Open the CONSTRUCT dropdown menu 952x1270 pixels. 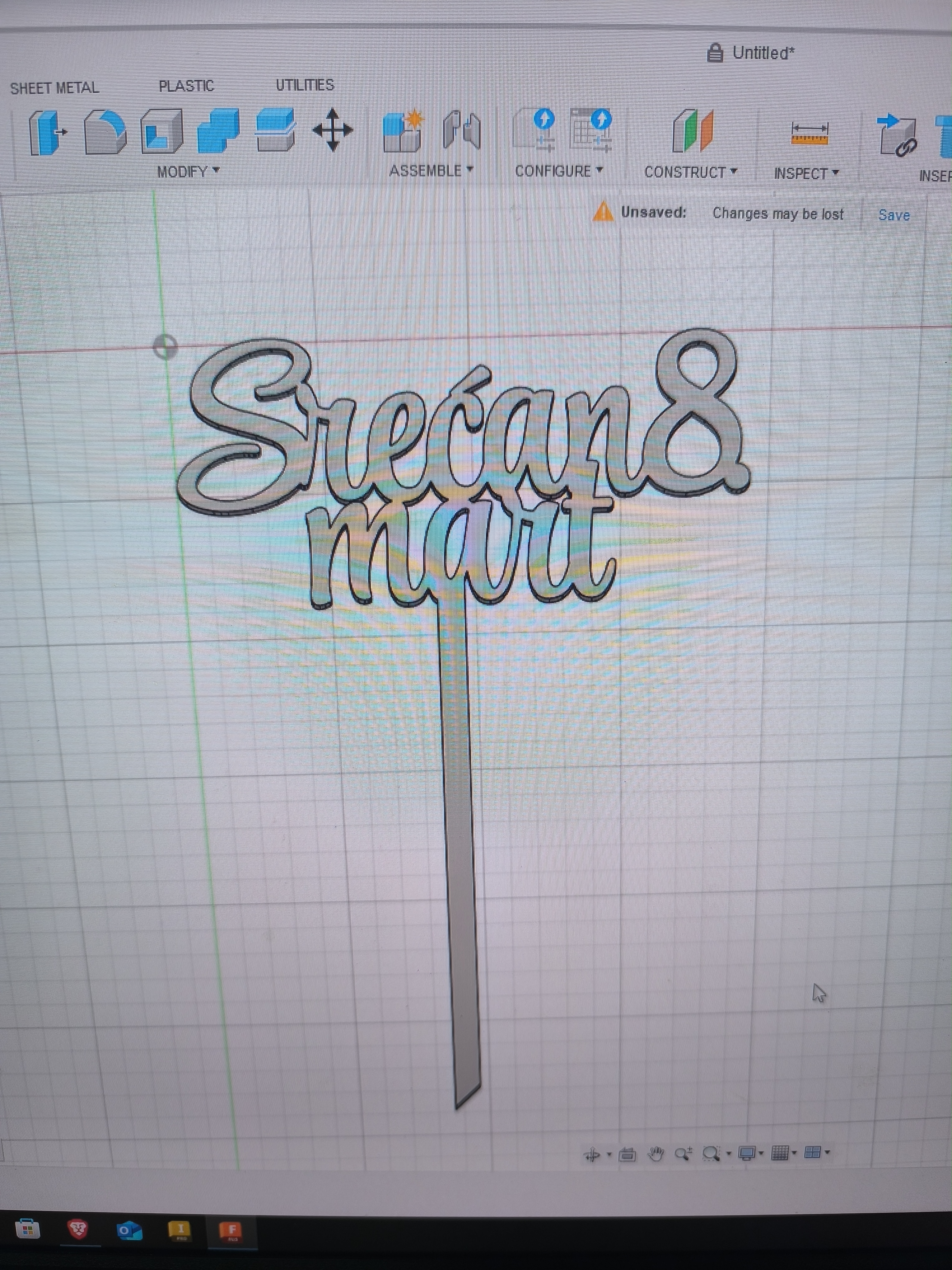pyautogui.click(x=690, y=172)
